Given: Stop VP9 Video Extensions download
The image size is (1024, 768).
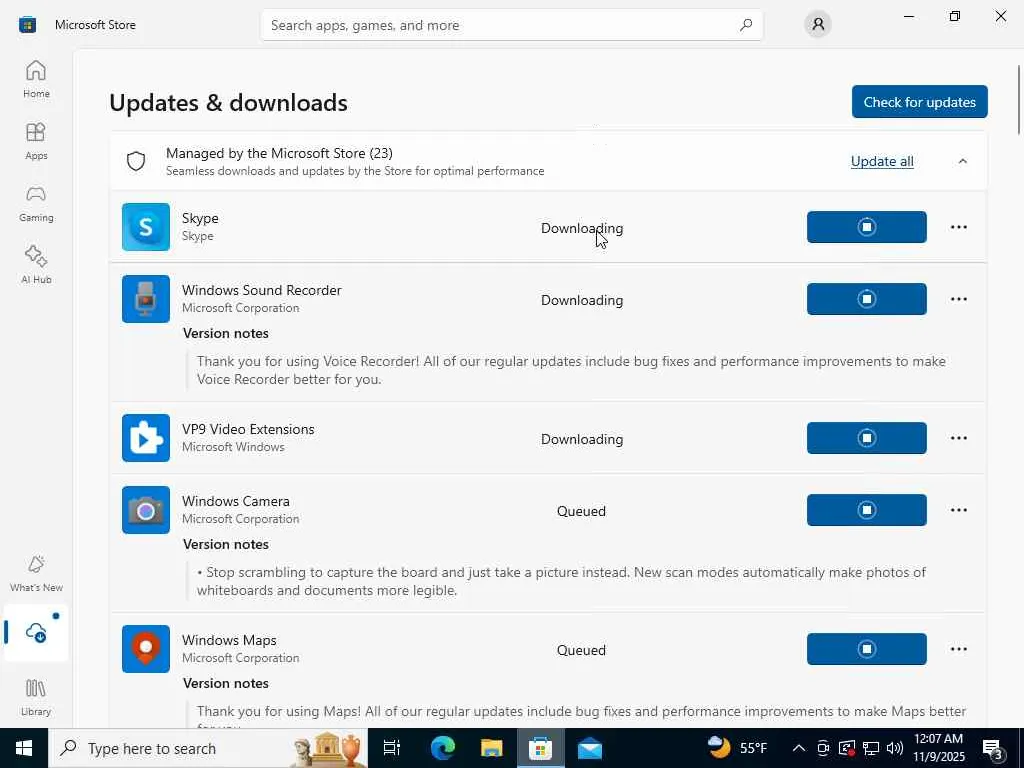Looking at the screenshot, I should tap(867, 438).
